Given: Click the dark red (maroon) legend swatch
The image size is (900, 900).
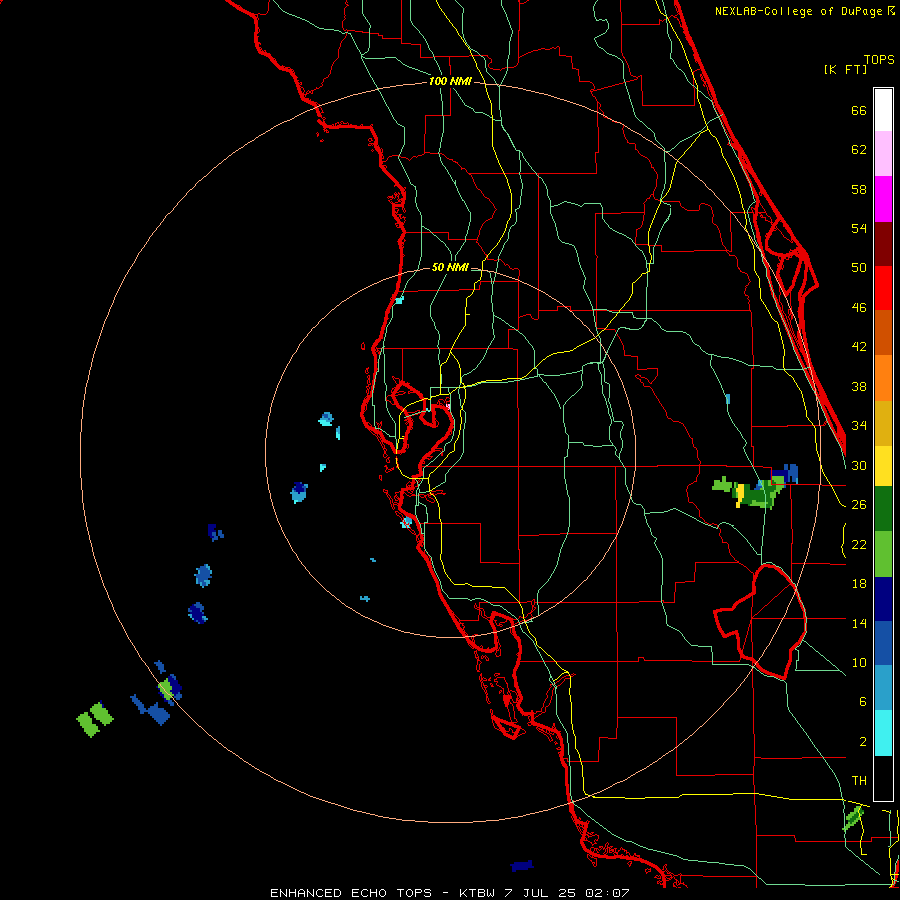Looking at the screenshot, I should (883, 244).
